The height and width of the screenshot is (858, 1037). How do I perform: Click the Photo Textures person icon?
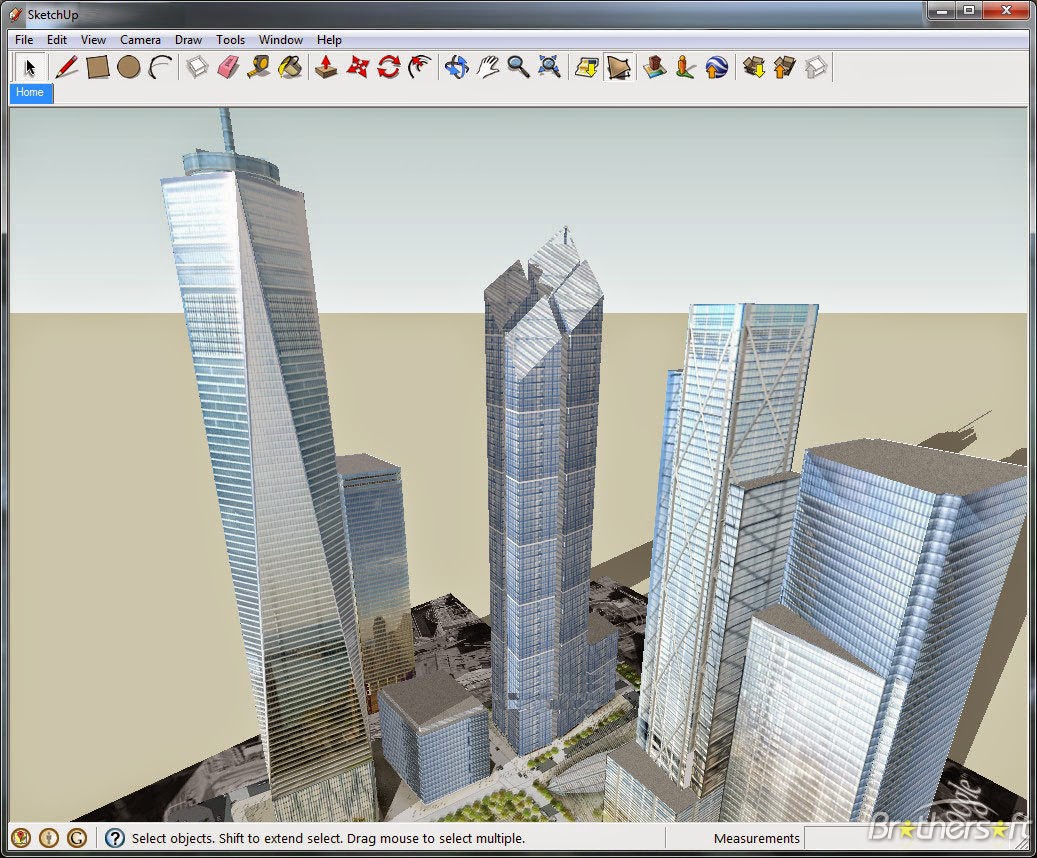point(686,67)
